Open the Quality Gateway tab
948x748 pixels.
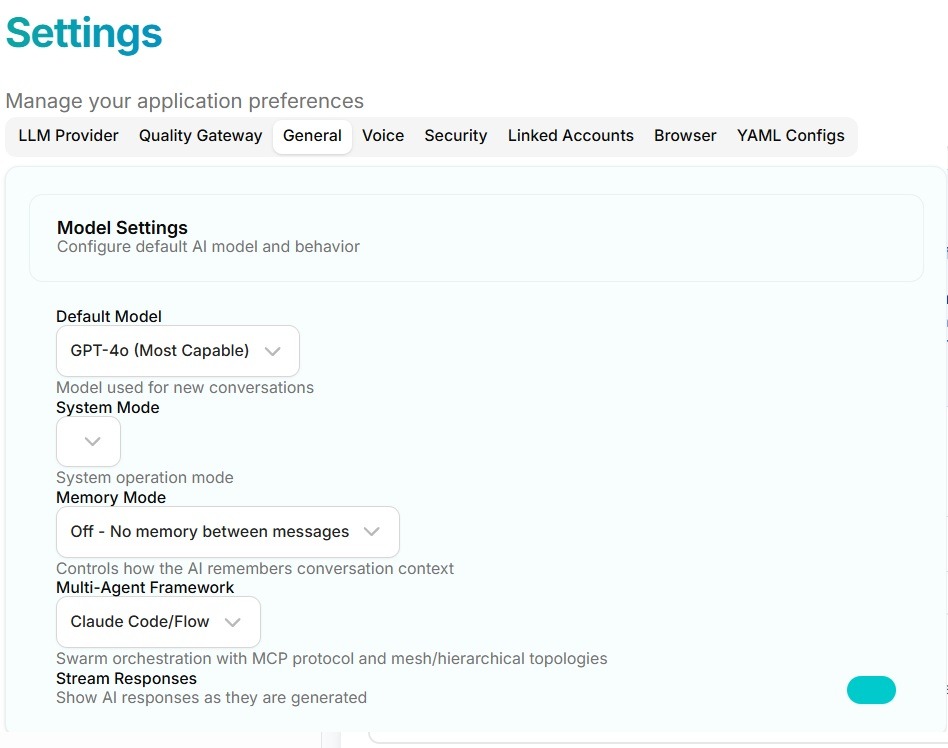[x=200, y=135]
